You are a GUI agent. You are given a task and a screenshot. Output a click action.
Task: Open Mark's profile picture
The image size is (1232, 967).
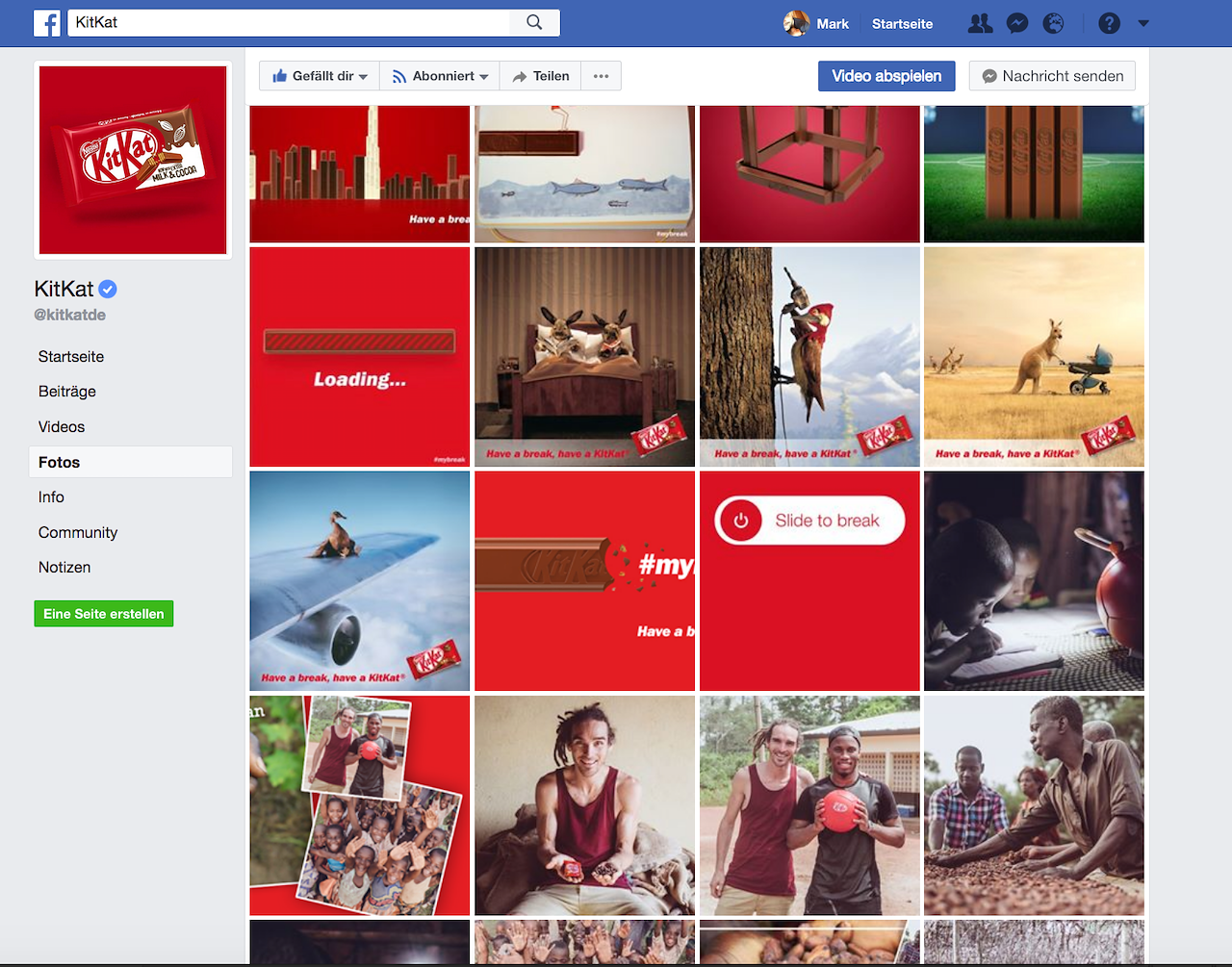[796, 23]
